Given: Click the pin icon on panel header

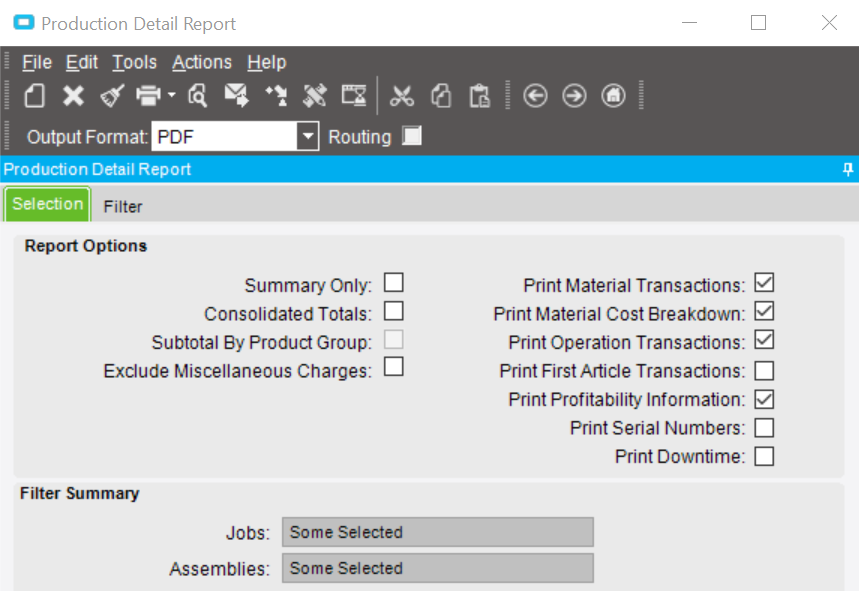Looking at the screenshot, I should pyautogui.click(x=847, y=169).
